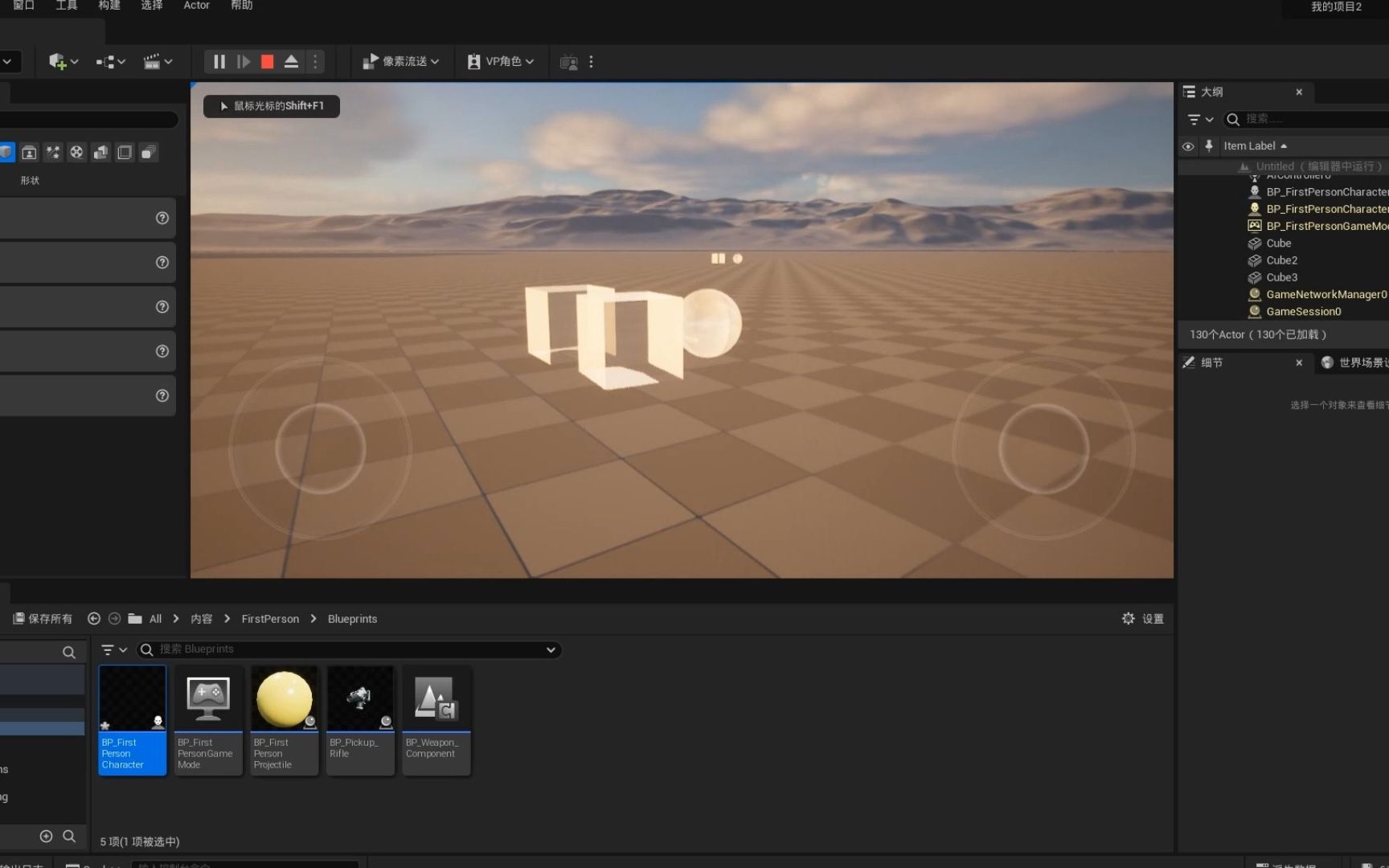Open help for the third shape entry
This screenshot has width=1389, height=868.
(x=162, y=307)
